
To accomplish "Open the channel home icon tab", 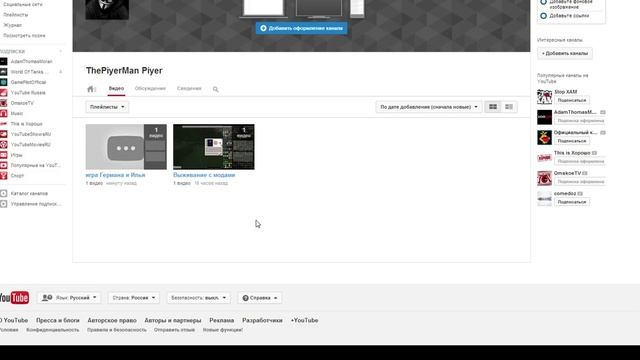I will [x=91, y=89].
